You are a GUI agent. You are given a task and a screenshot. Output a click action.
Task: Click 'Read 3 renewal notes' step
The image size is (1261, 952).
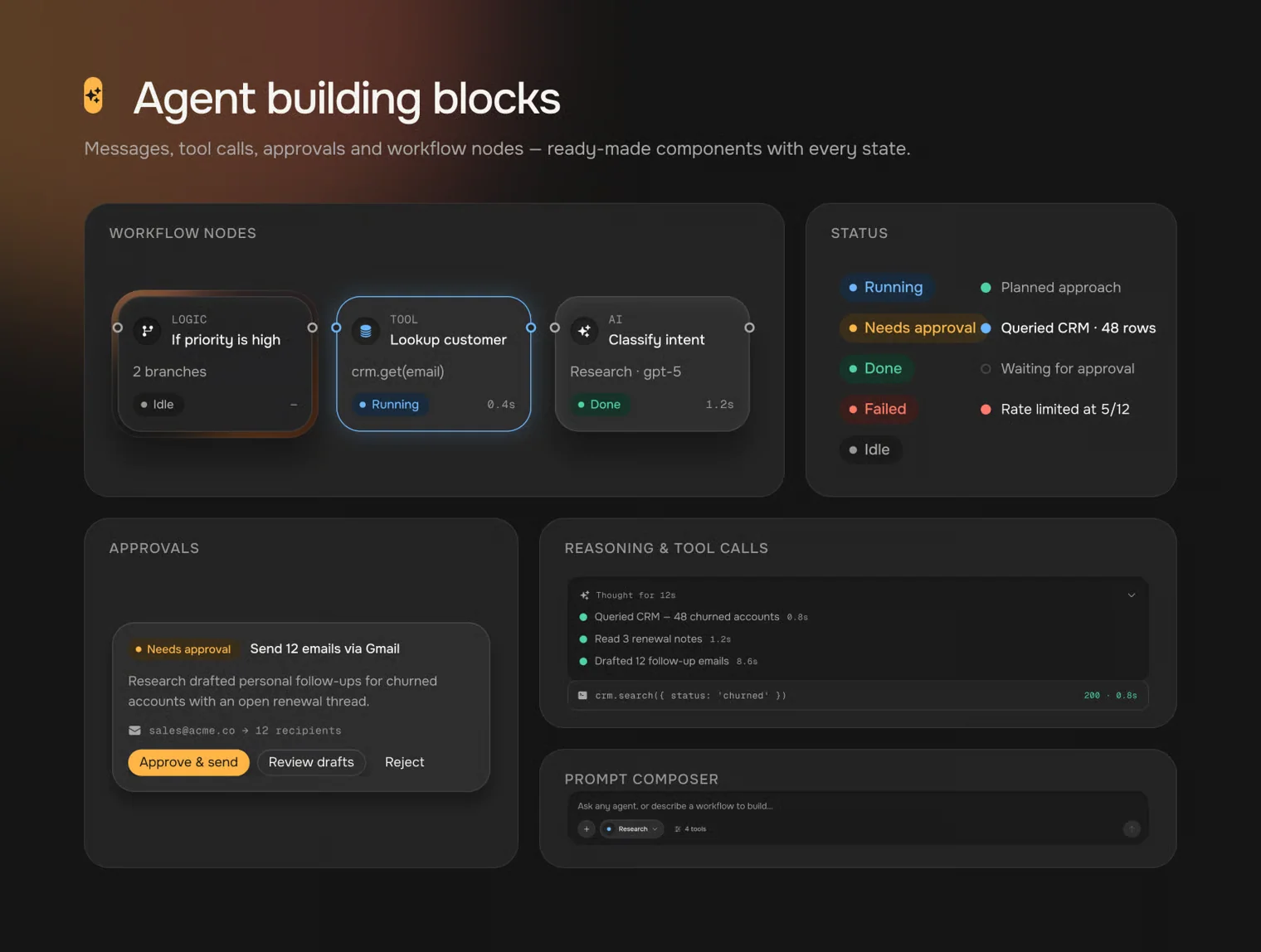655,639
